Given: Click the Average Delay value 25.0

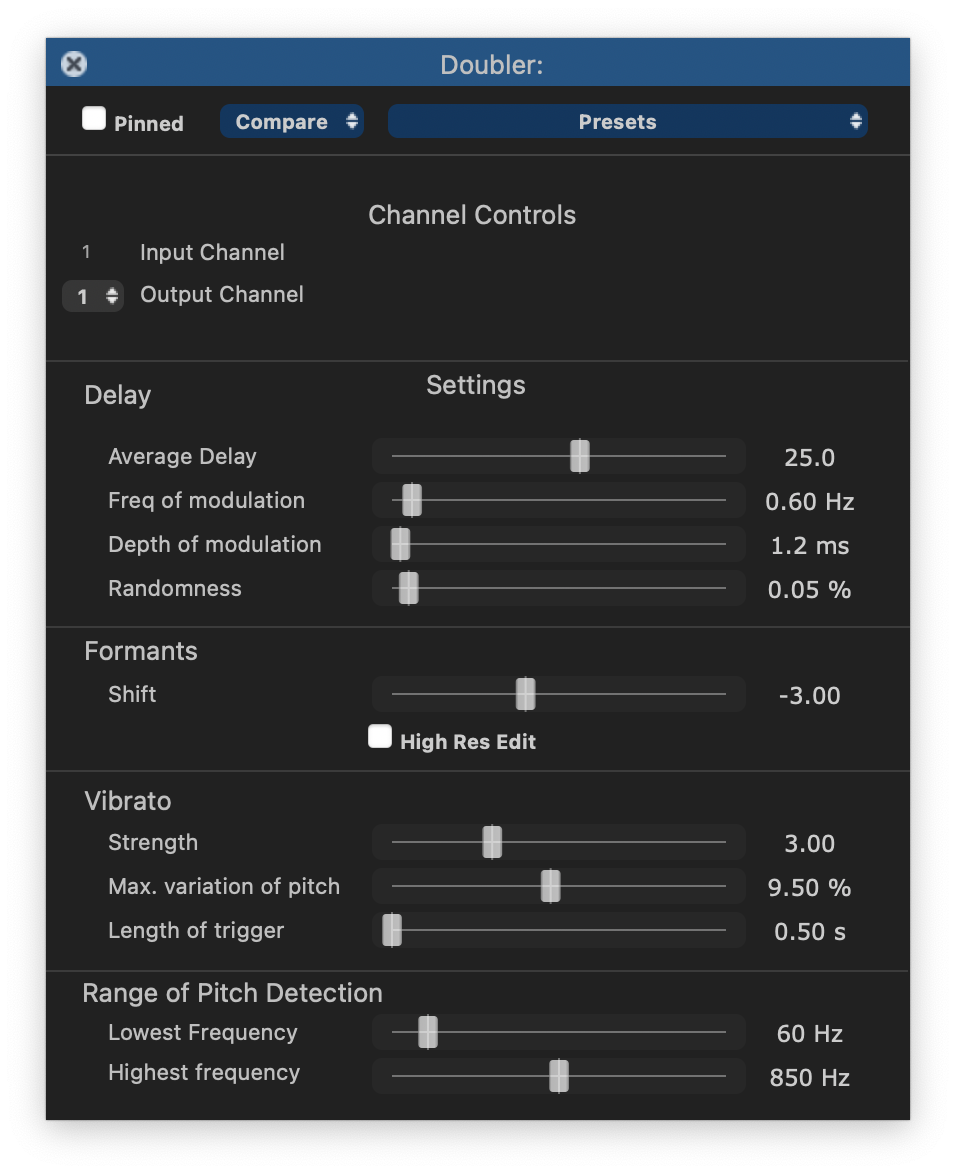Looking at the screenshot, I should (809, 458).
